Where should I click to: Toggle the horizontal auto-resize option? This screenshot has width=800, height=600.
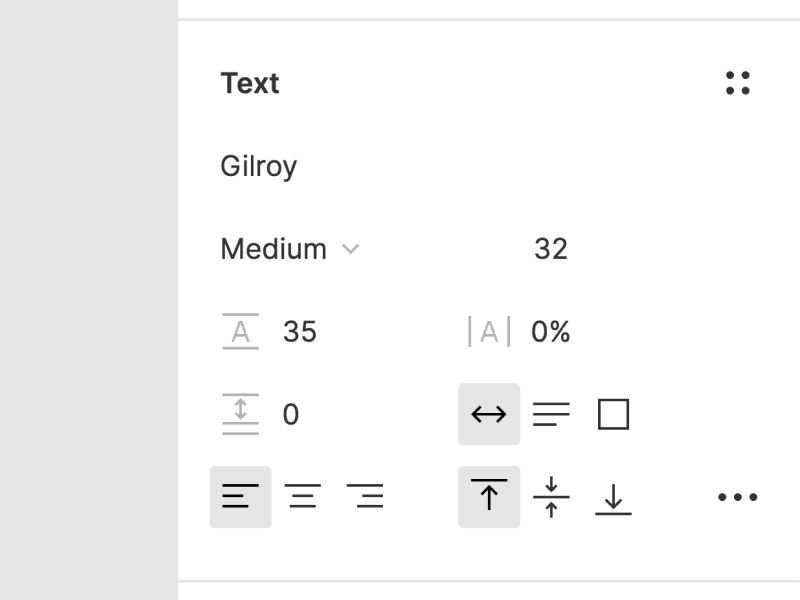(489, 413)
